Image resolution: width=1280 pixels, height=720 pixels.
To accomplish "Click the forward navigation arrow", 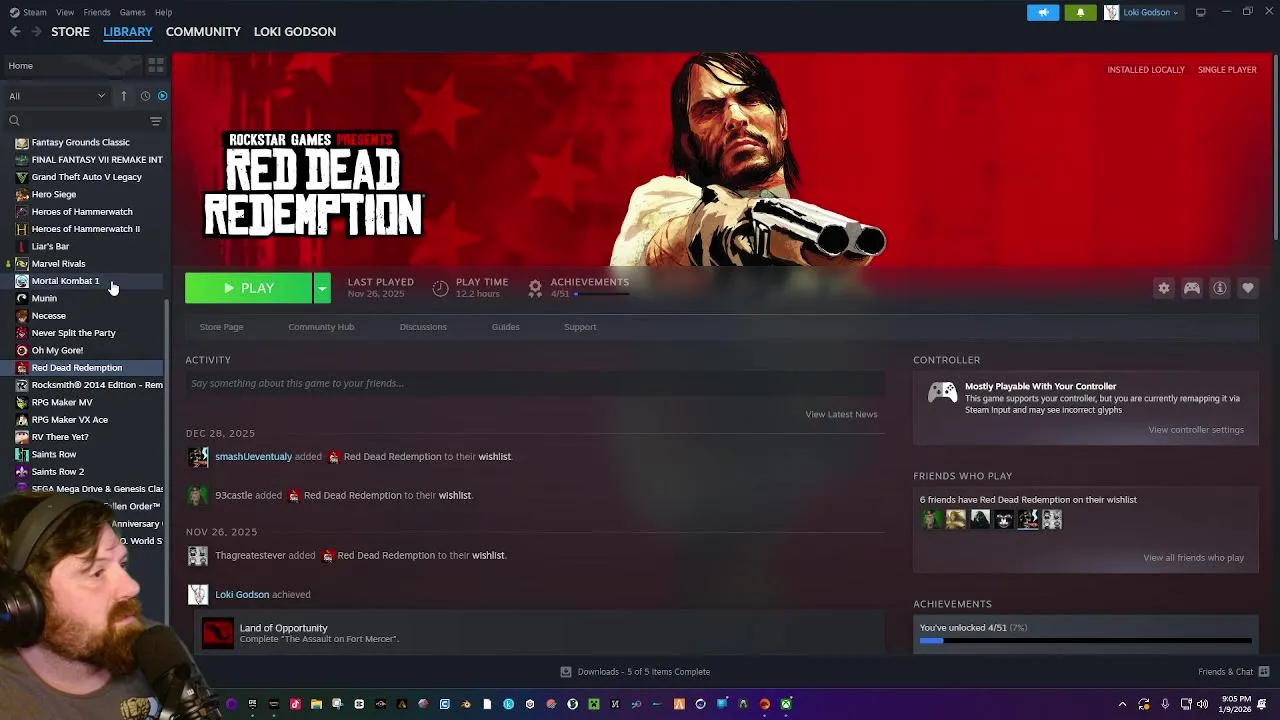I will pyautogui.click(x=36, y=32).
